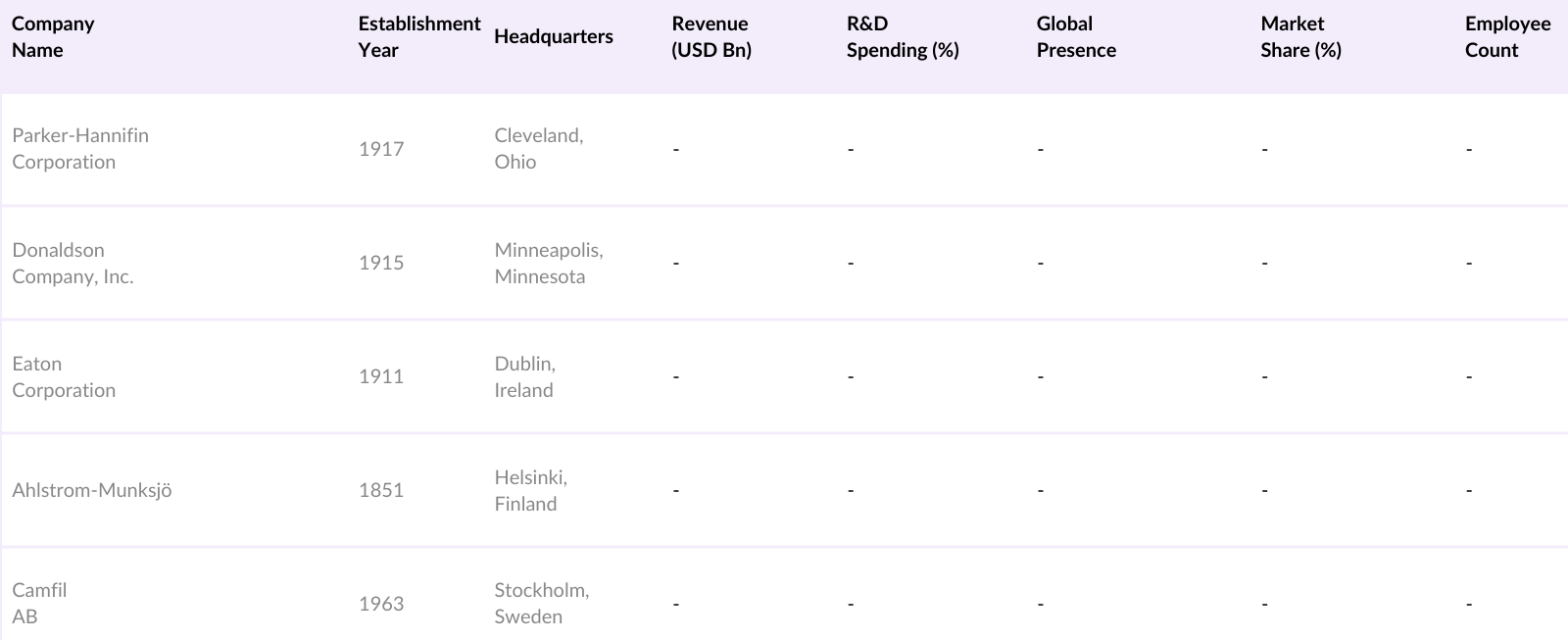Open the Ahlstrom-Munksjö company entry
The image size is (1568, 640).
point(92,490)
